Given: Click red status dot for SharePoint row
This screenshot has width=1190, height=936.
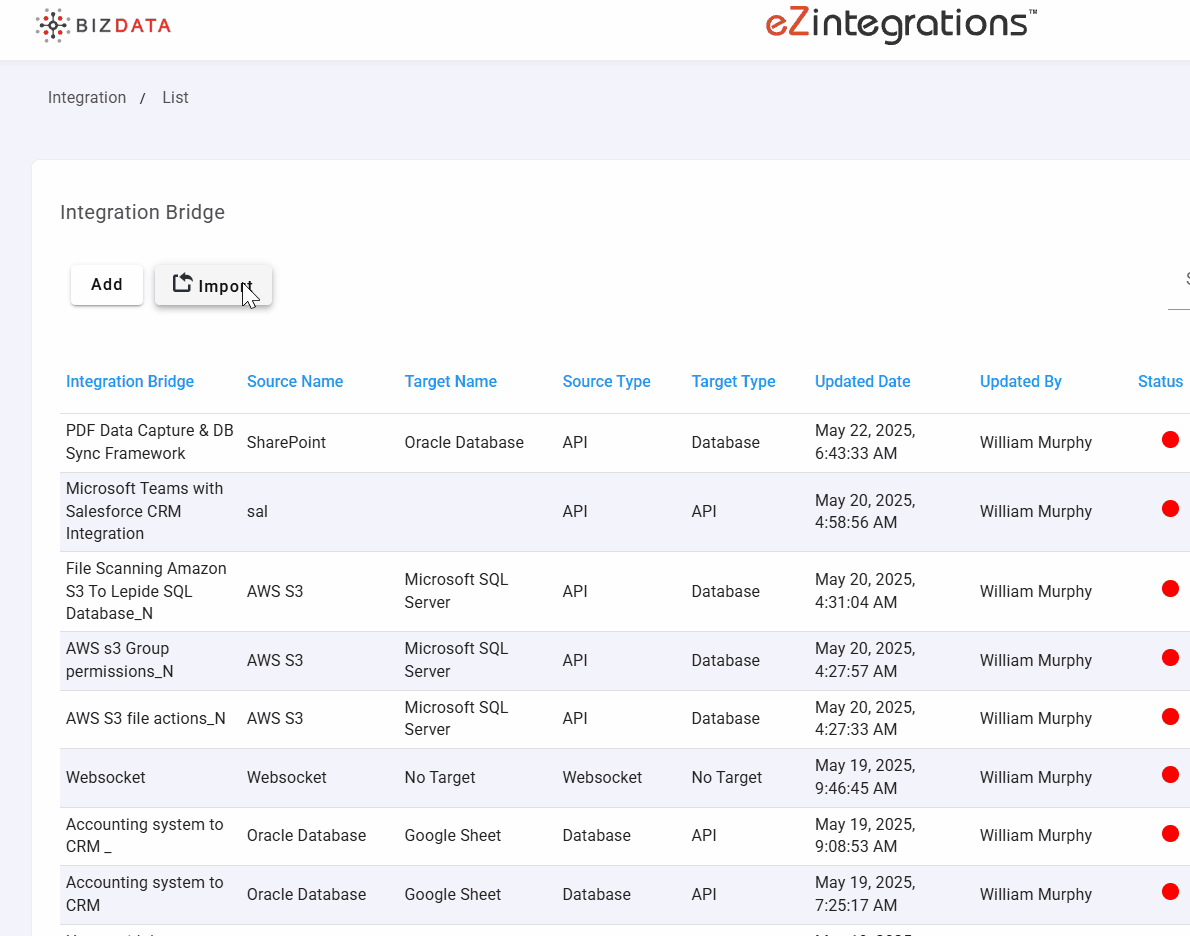Looking at the screenshot, I should pos(1170,440).
